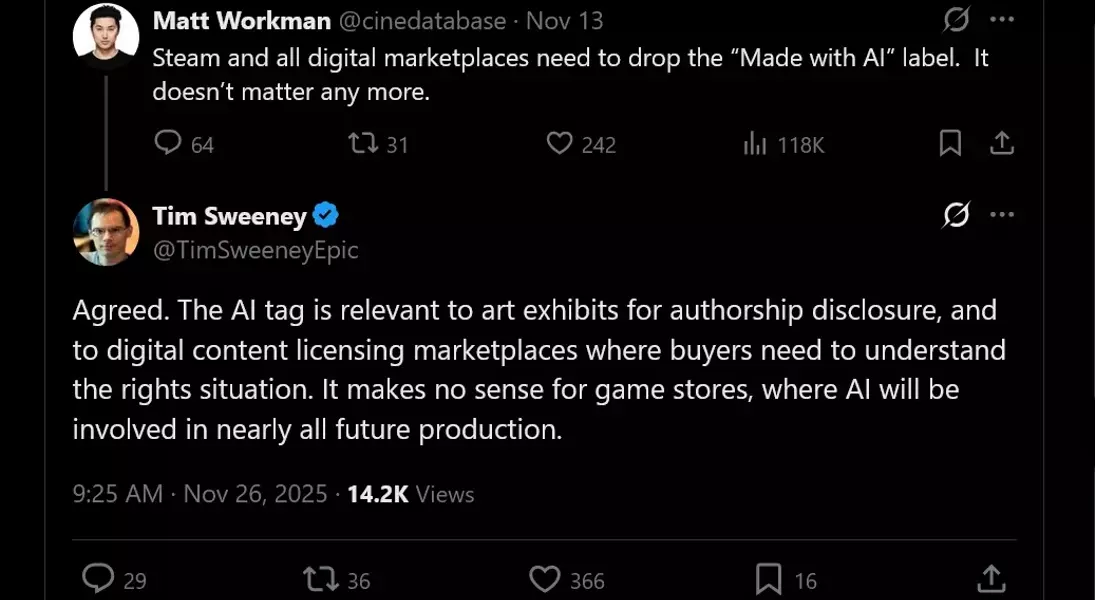Open Tim Sweeney's profile picture
The width and height of the screenshot is (1095, 600).
pyautogui.click(x=105, y=232)
